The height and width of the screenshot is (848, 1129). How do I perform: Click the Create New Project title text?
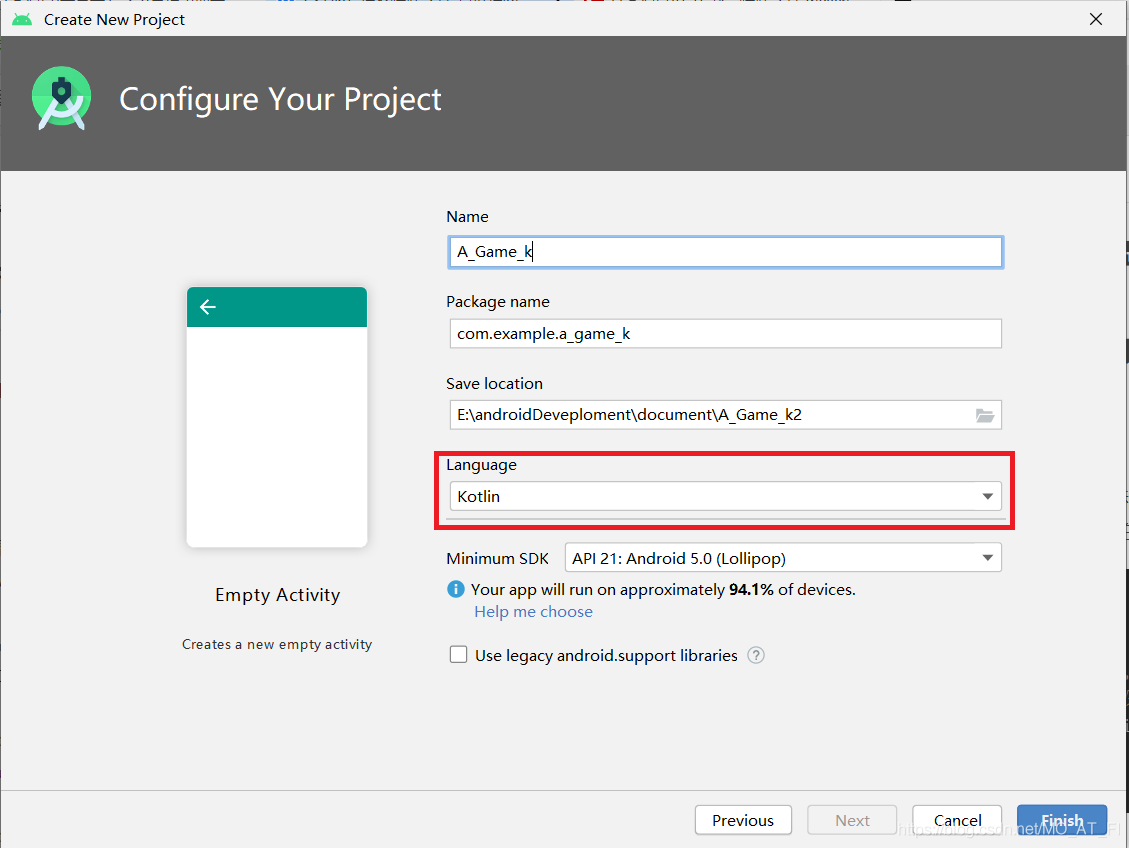(x=114, y=19)
